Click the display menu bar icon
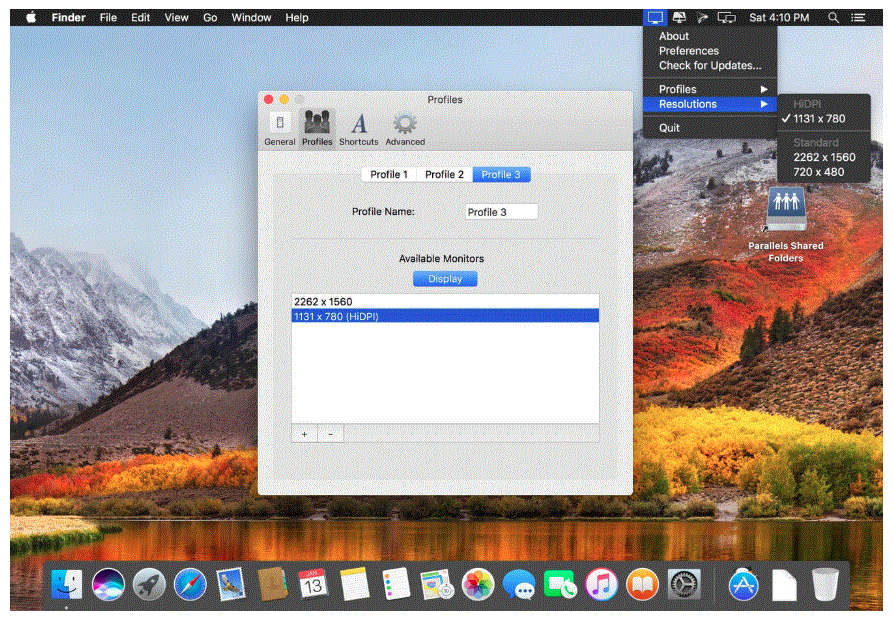Viewport: 893px width, 622px height. [655, 18]
